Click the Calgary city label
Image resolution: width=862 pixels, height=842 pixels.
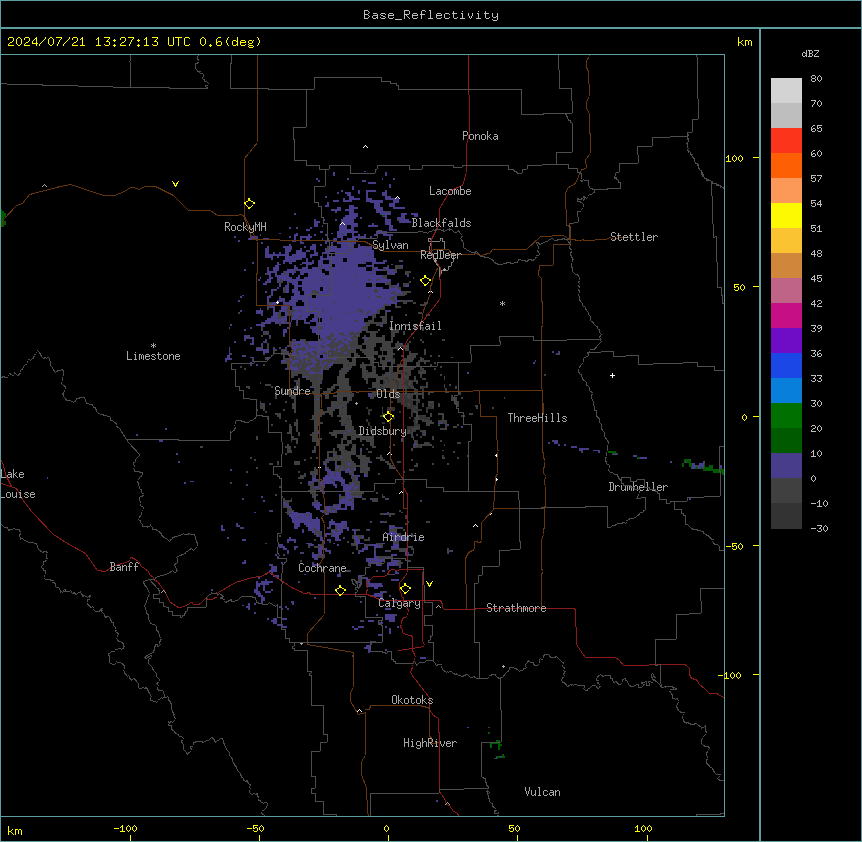(399, 603)
